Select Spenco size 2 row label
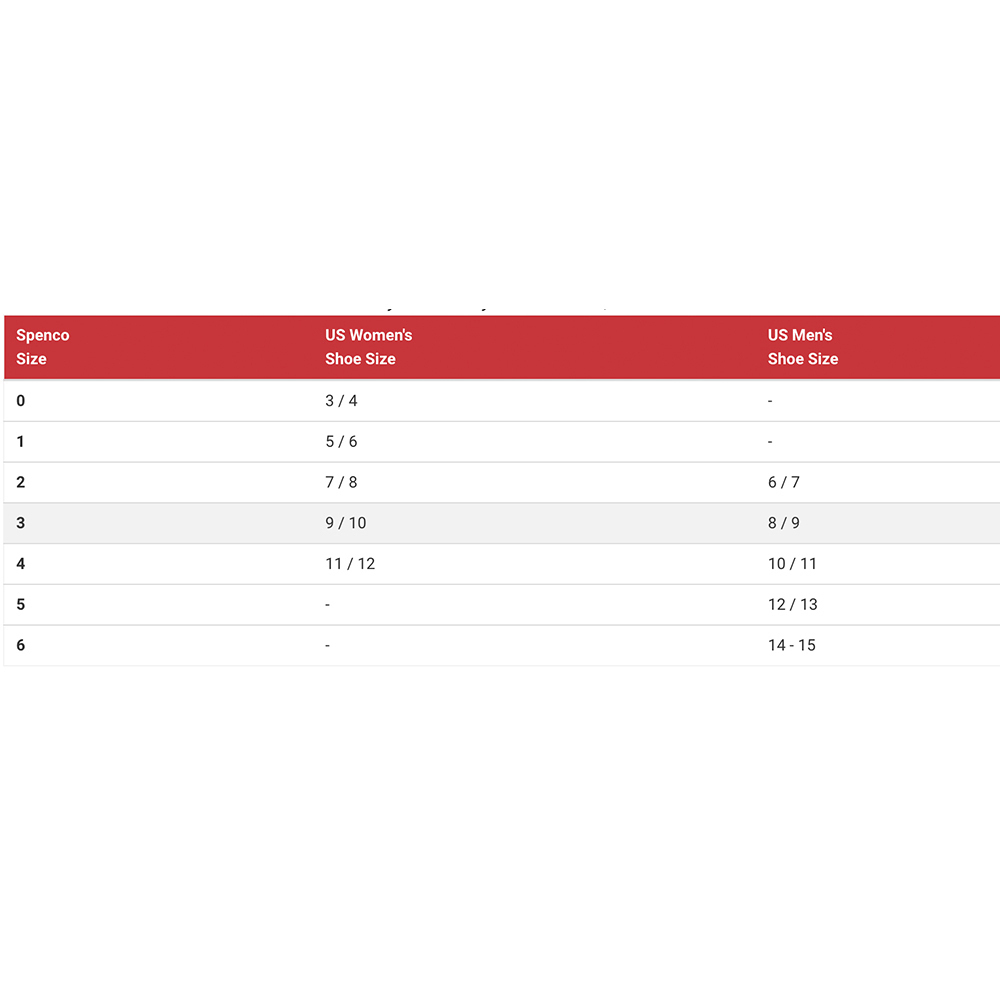Screen dimensions: 1000x1000 point(20,482)
